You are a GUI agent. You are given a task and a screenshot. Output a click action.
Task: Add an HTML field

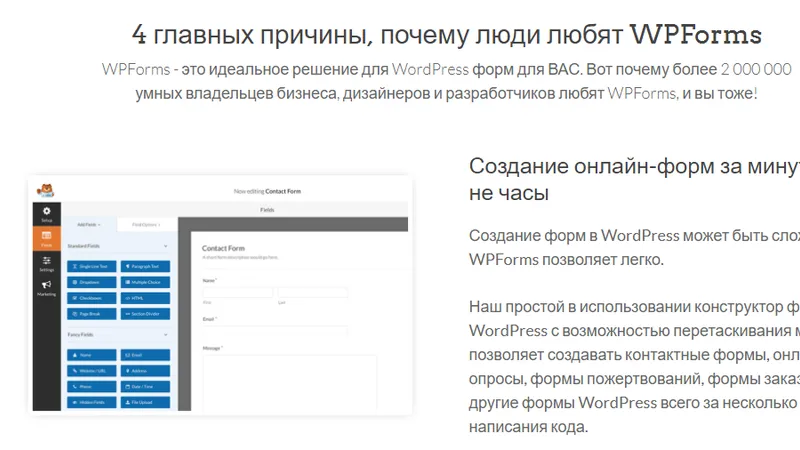[x=145, y=298]
